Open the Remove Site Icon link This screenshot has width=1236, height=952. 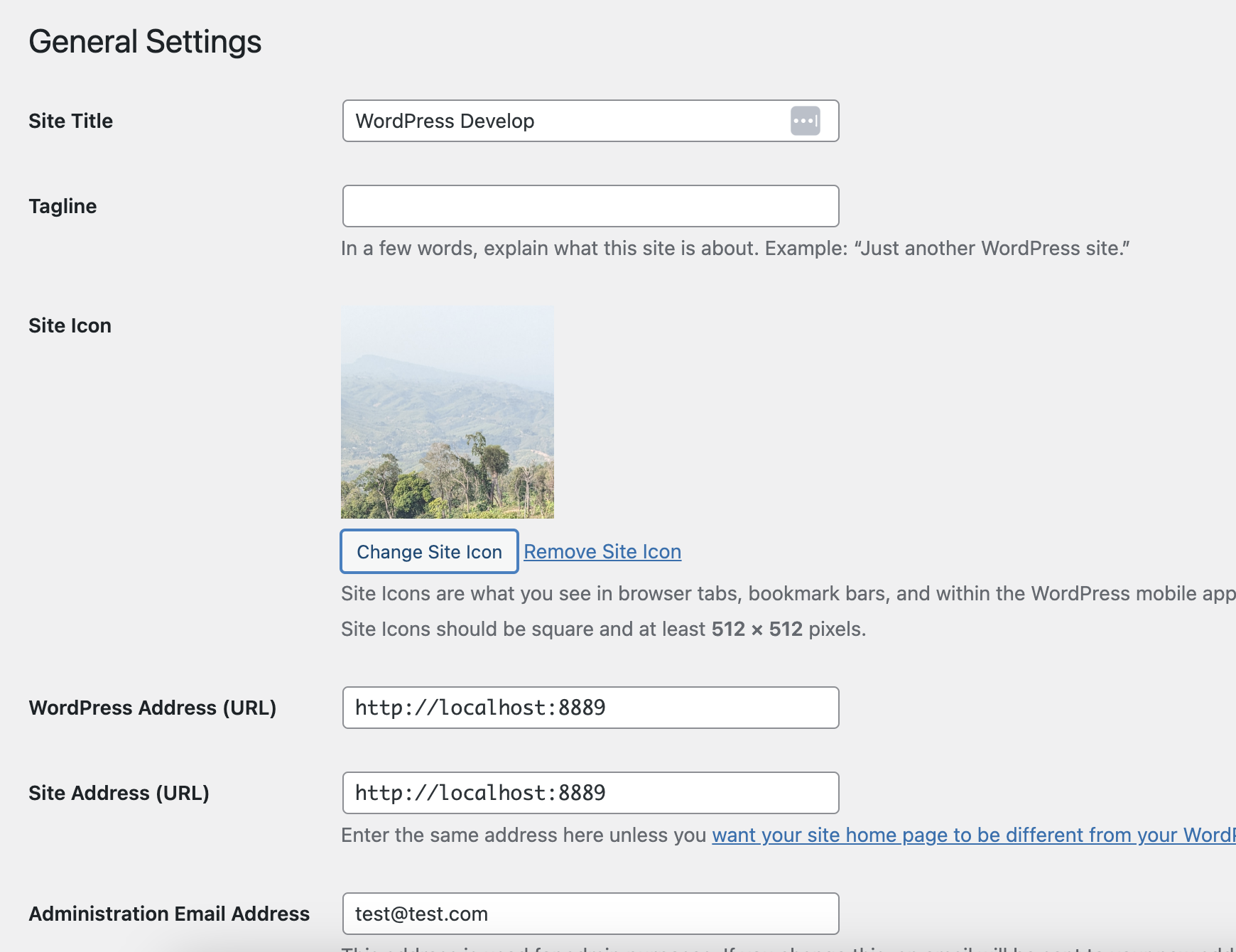click(602, 551)
